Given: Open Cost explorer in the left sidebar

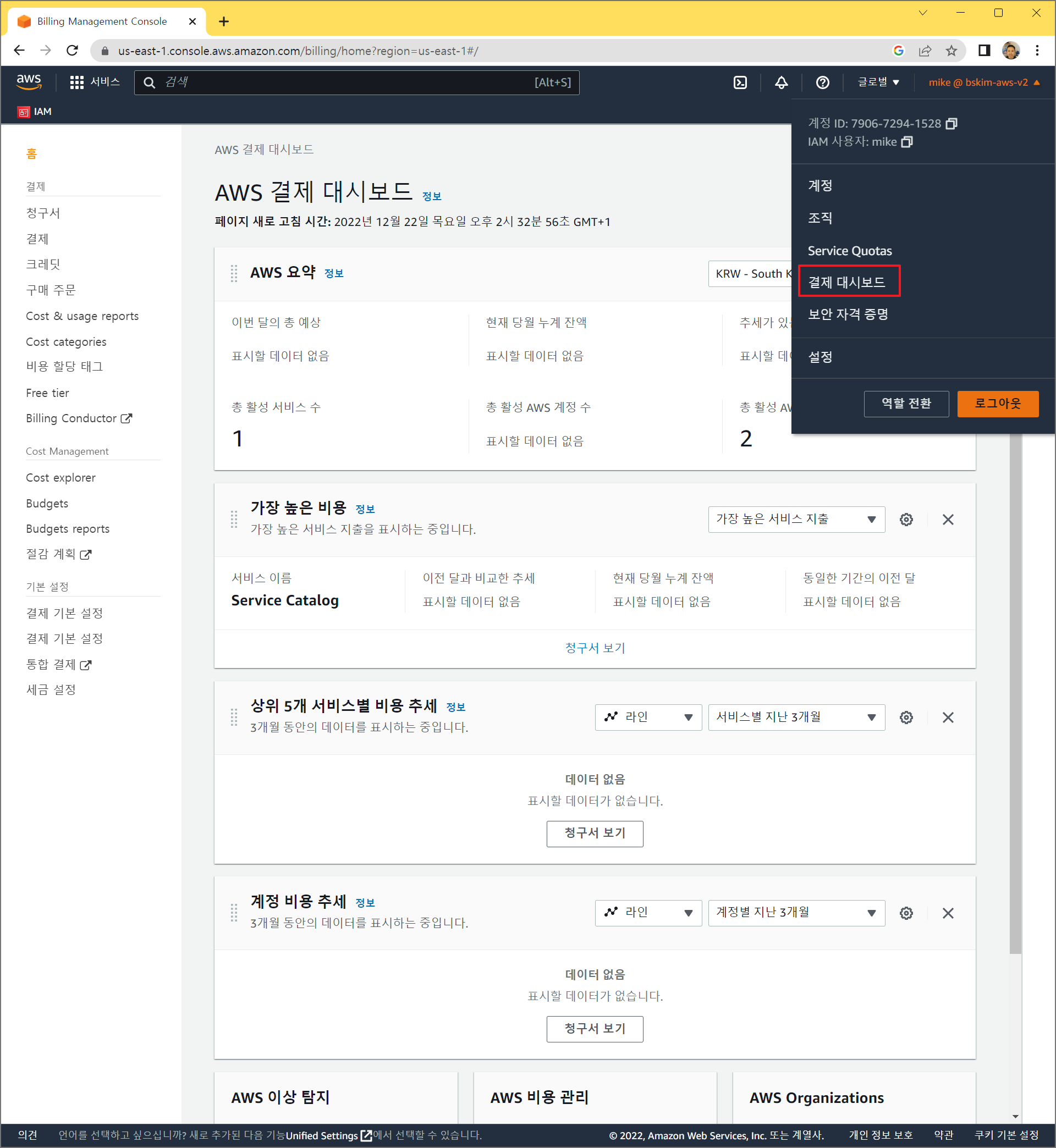Looking at the screenshot, I should pos(61,477).
